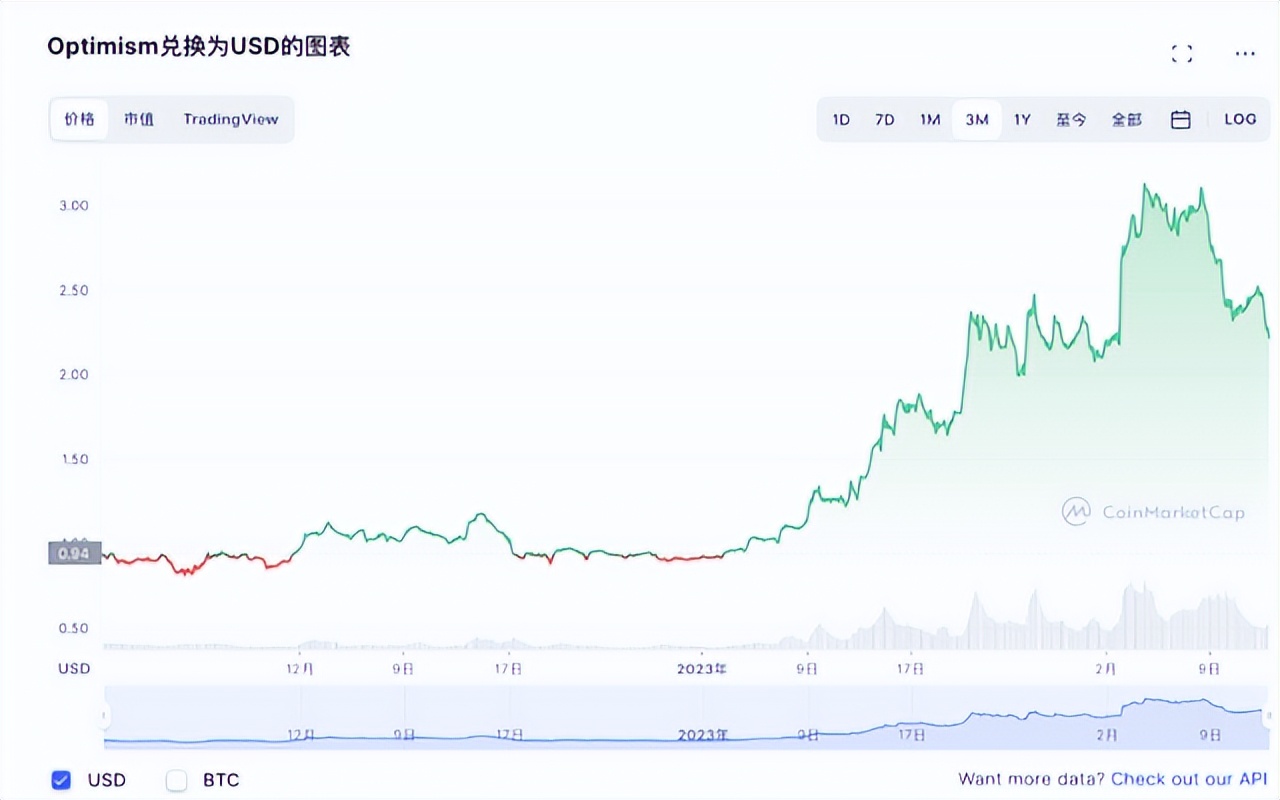
Task: Select the 3M time range
Action: (x=977, y=120)
